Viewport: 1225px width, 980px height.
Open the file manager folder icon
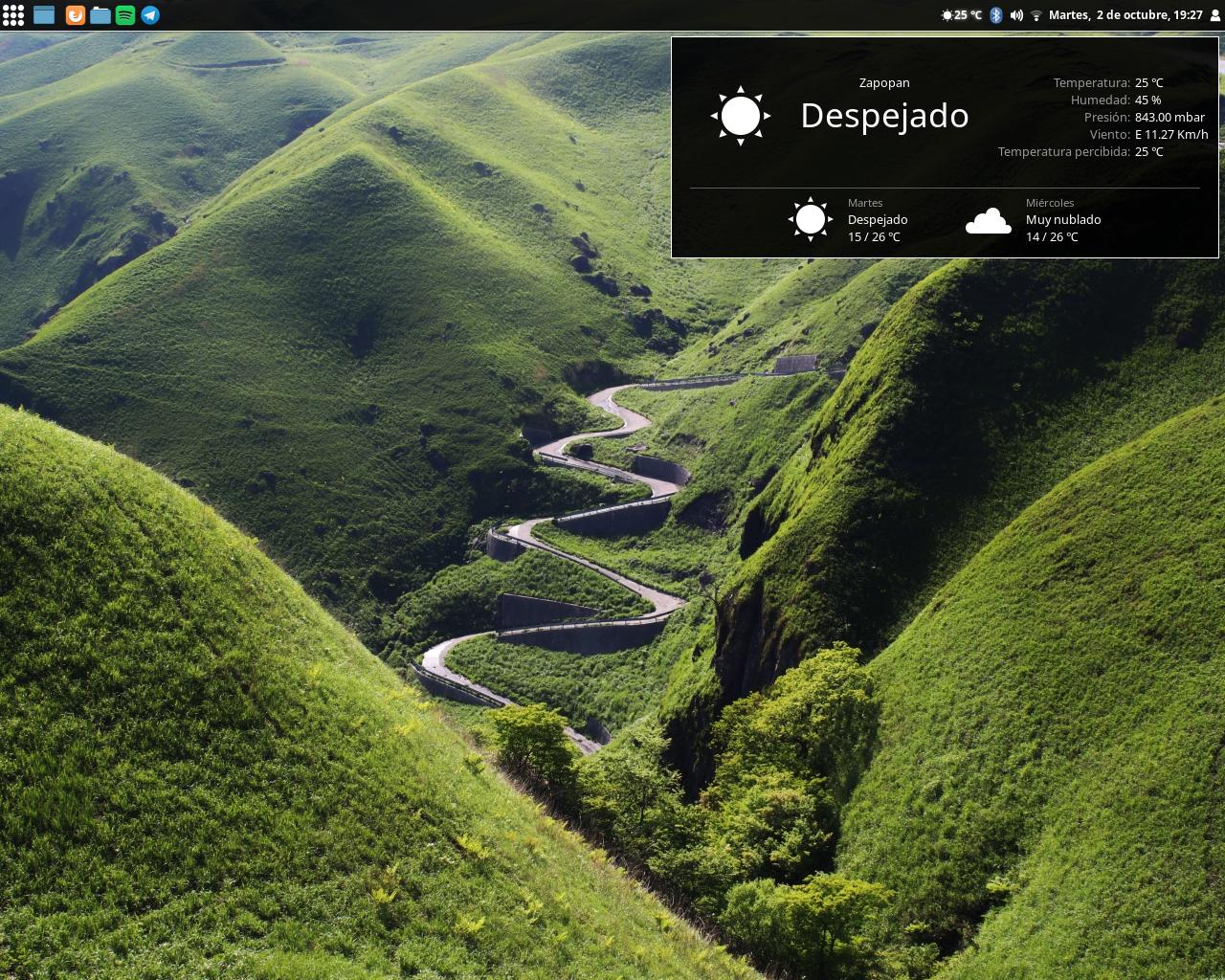[100, 14]
